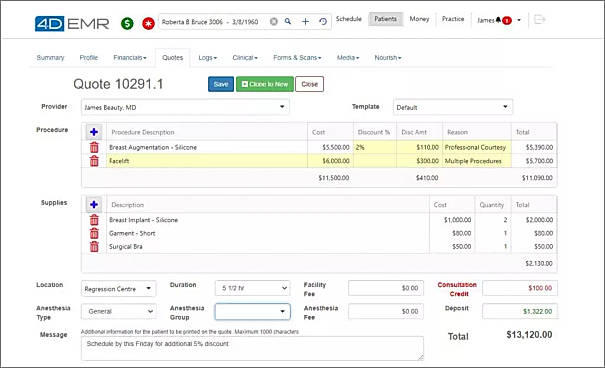
Task: Click the Multiple Procedures reason cell
Action: click(x=477, y=161)
